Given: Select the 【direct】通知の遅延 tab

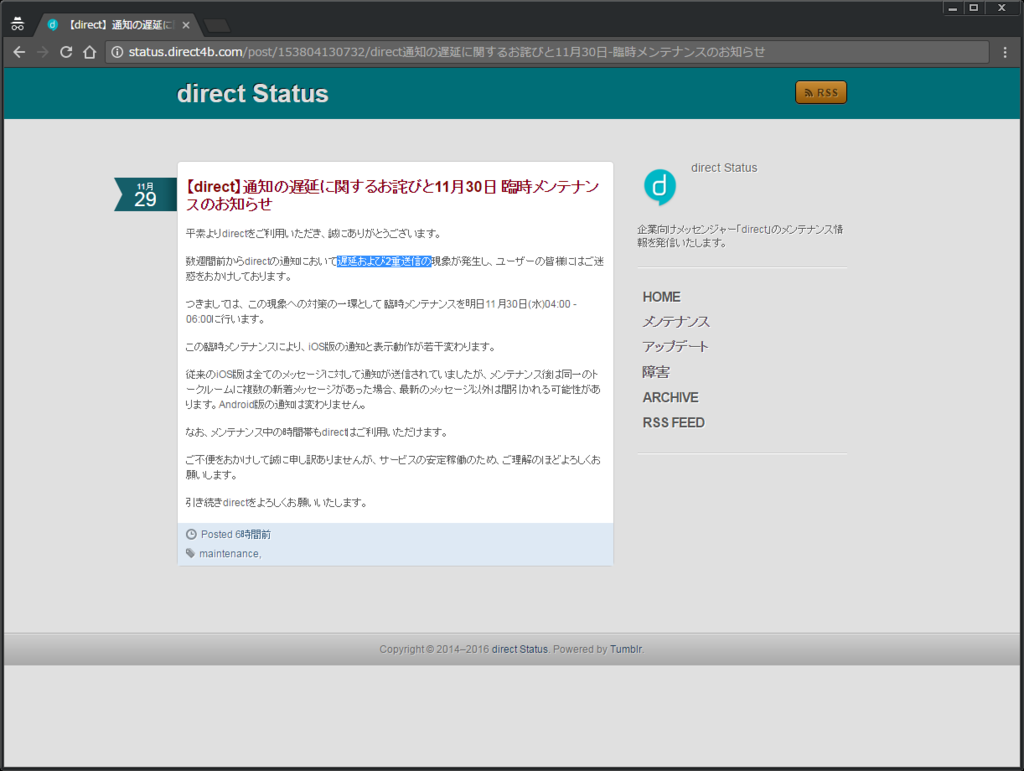Looking at the screenshot, I should point(118,25).
